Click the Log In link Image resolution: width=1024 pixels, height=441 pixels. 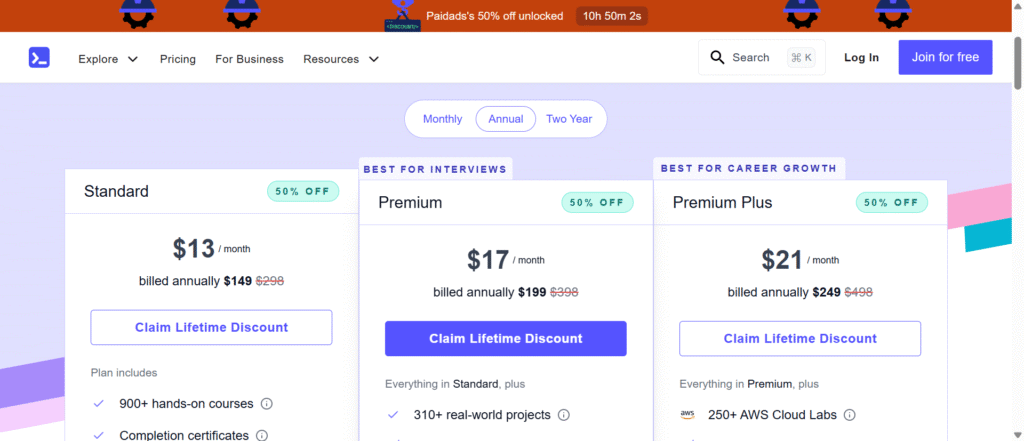tap(861, 58)
